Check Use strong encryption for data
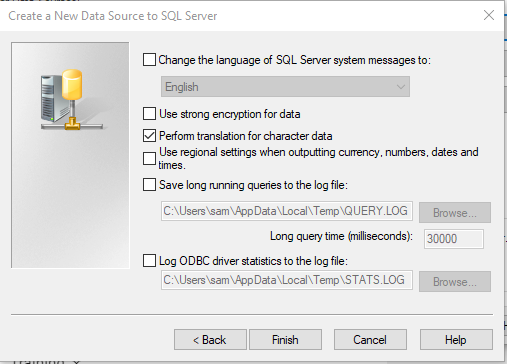507x364 pixels. (x=149, y=114)
